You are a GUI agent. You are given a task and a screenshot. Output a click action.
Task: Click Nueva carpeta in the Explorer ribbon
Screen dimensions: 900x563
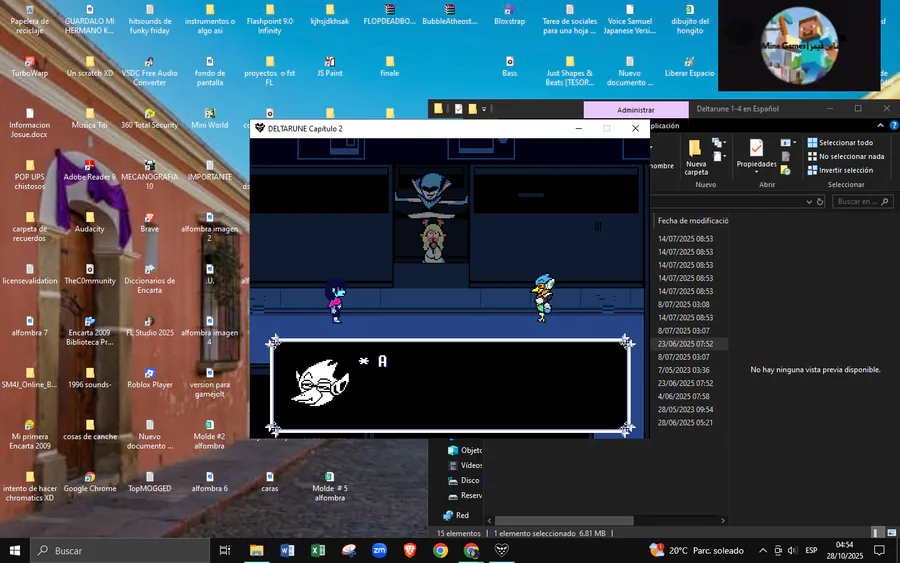pyautogui.click(x=696, y=157)
